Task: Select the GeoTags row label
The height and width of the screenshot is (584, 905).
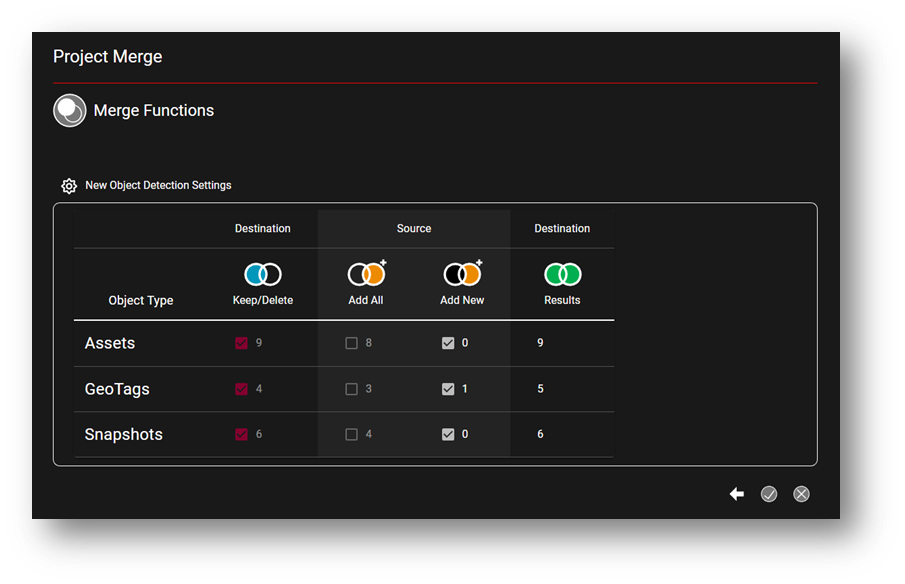Action: pos(117,389)
